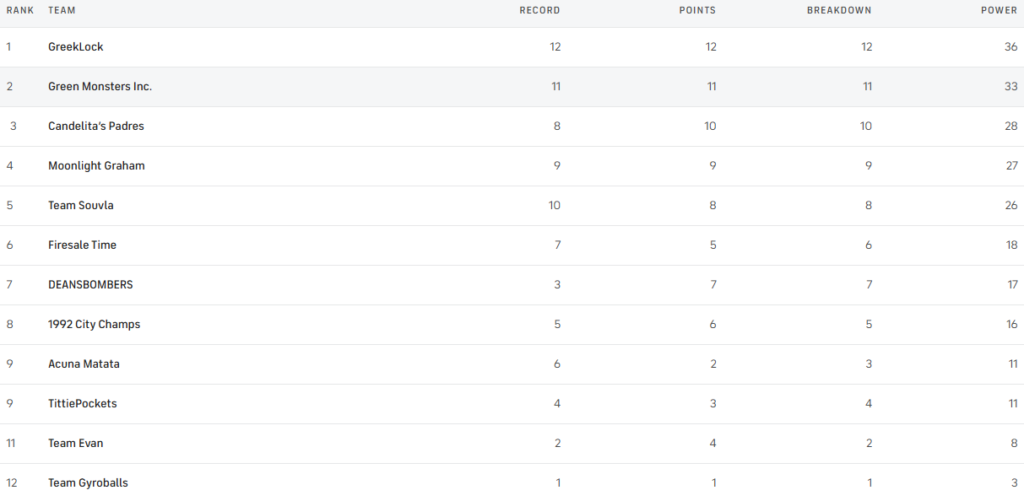Viewport: 1024px width, 501px height.
Task: Select Team Gyroballs at the bottom
Action: (88, 483)
